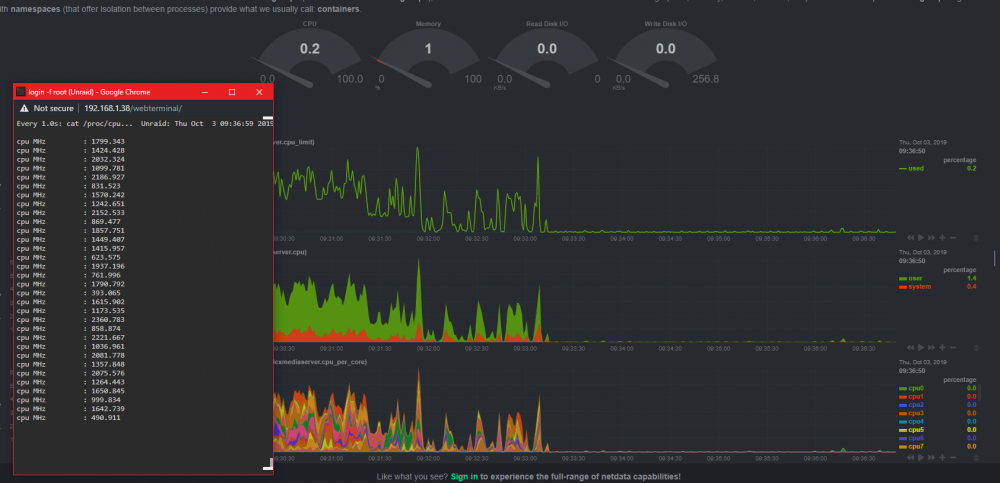Viewport: 1000px width, 483px height.
Task: Click the cpu_per_core chart title
Action: 320,362
